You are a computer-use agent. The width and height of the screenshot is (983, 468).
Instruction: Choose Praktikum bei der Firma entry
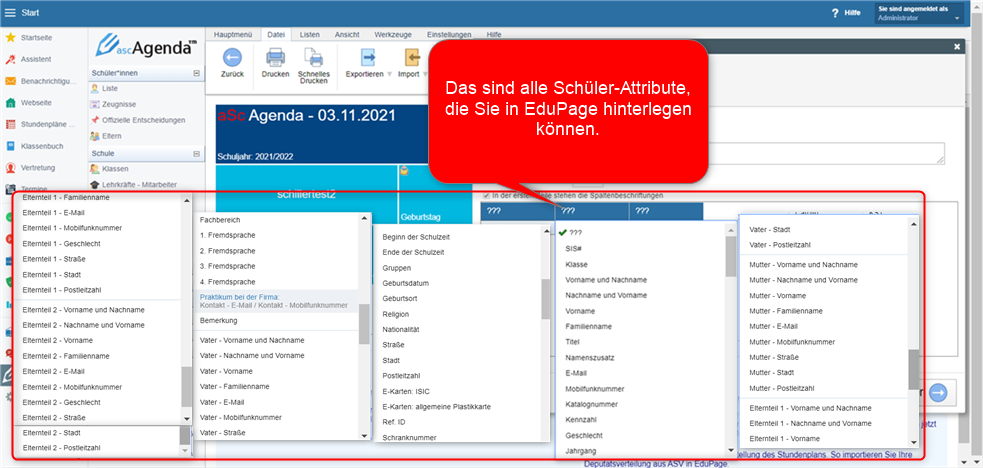click(x=276, y=301)
